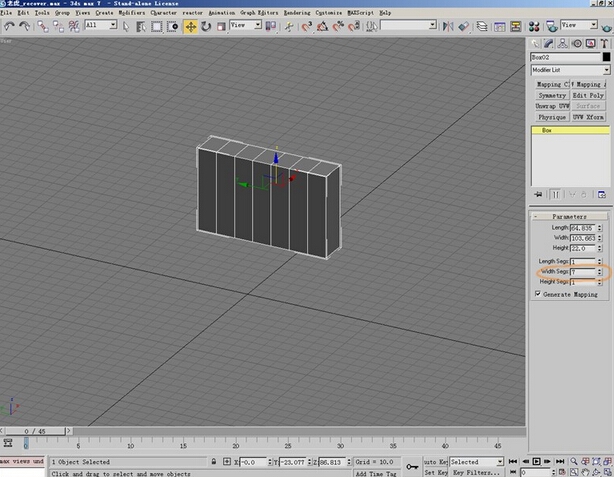
Task: Click the Undo arrow icon
Action: click(x=9, y=26)
